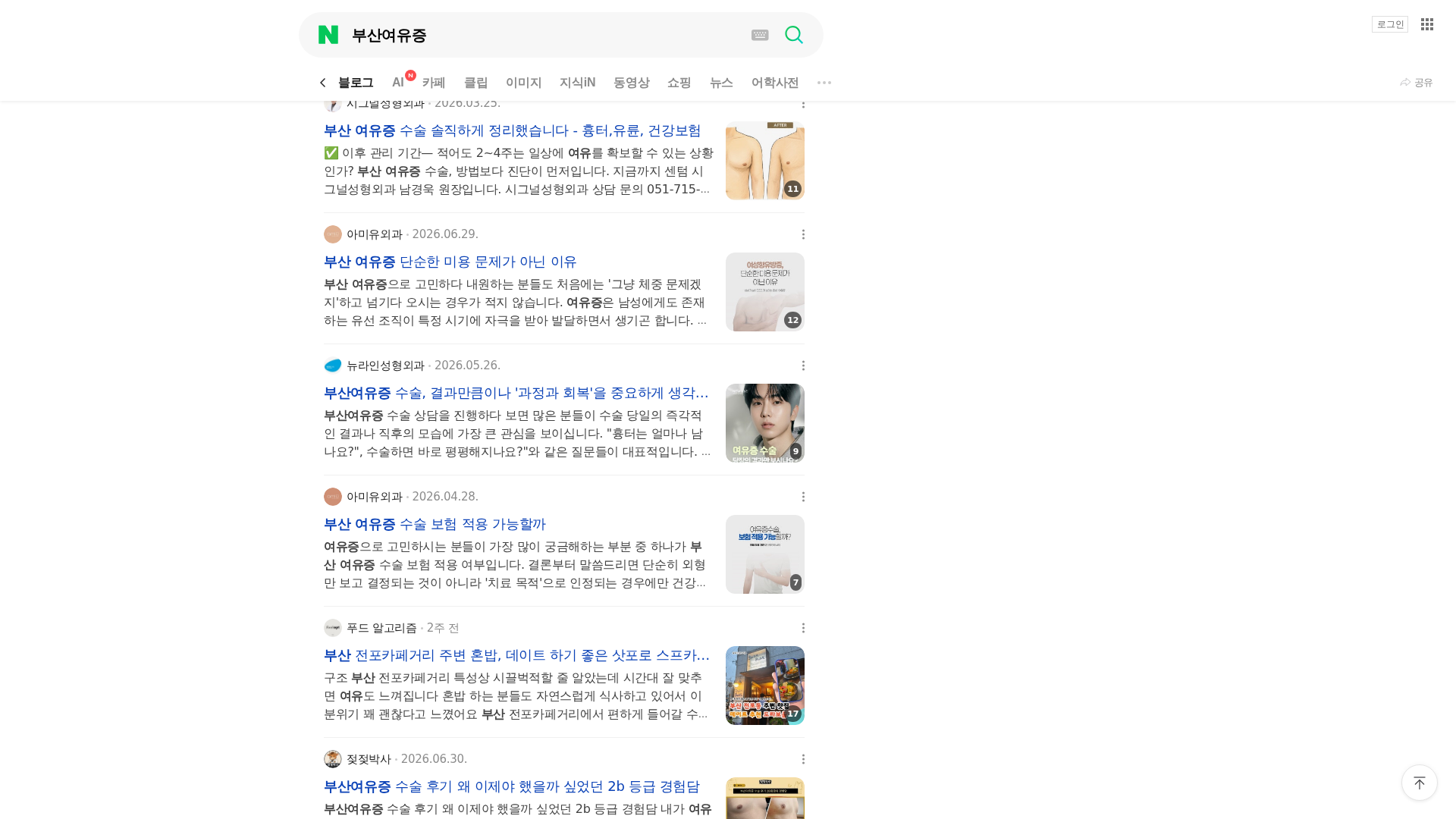
Task: Click the 젖젖박사 author name
Action: click(369, 759)
